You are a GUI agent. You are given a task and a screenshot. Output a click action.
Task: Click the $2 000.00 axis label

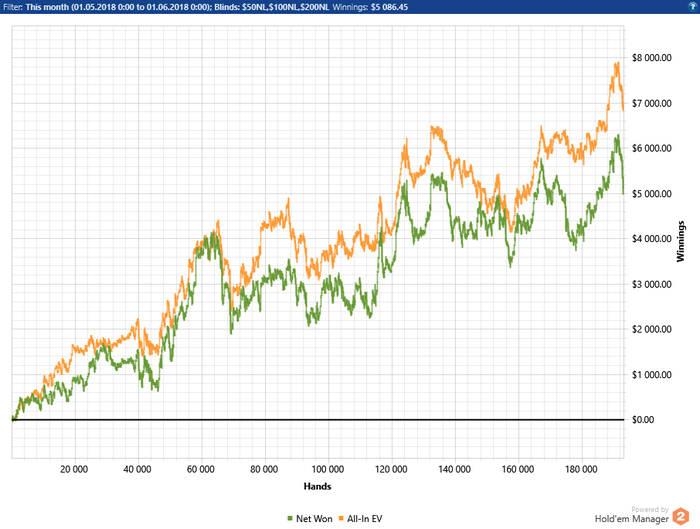652,329
